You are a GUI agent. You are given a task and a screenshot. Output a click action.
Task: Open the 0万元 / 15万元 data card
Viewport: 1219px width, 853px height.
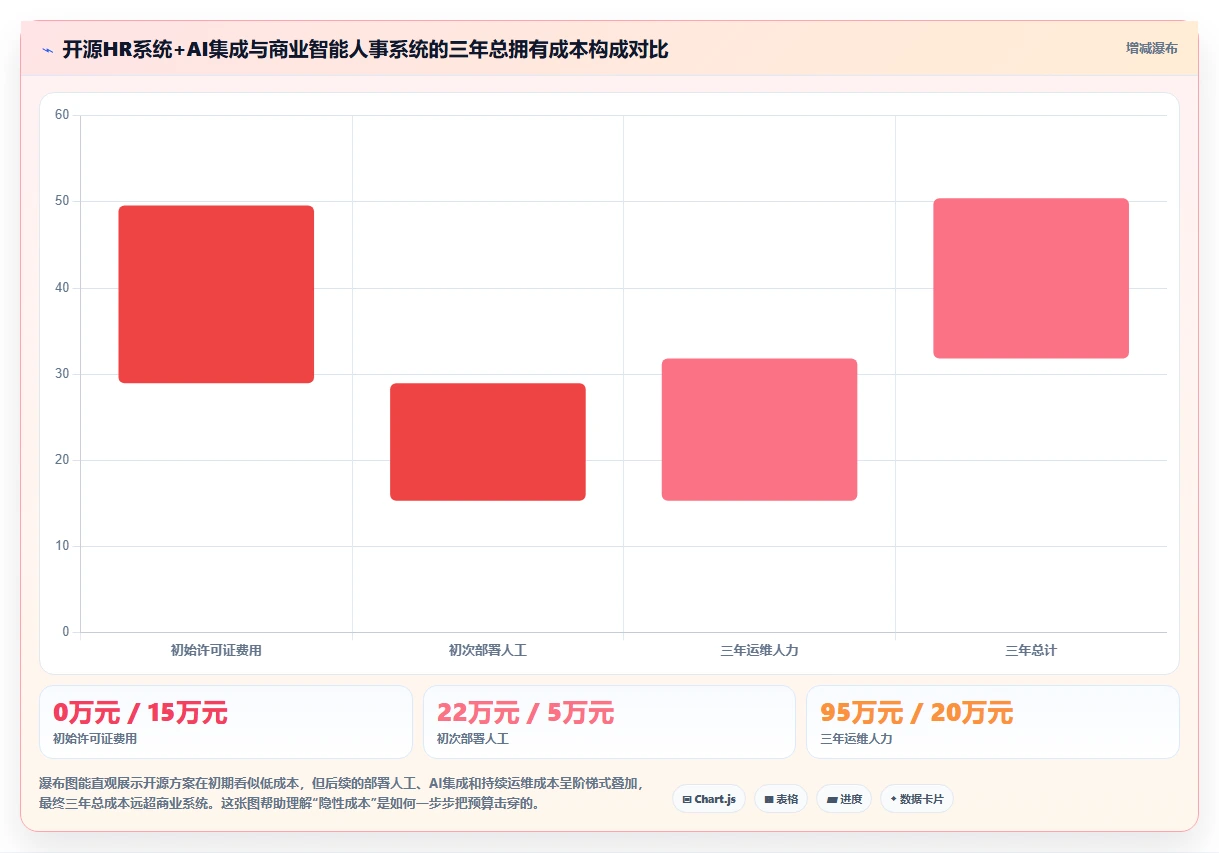(226, 722)
